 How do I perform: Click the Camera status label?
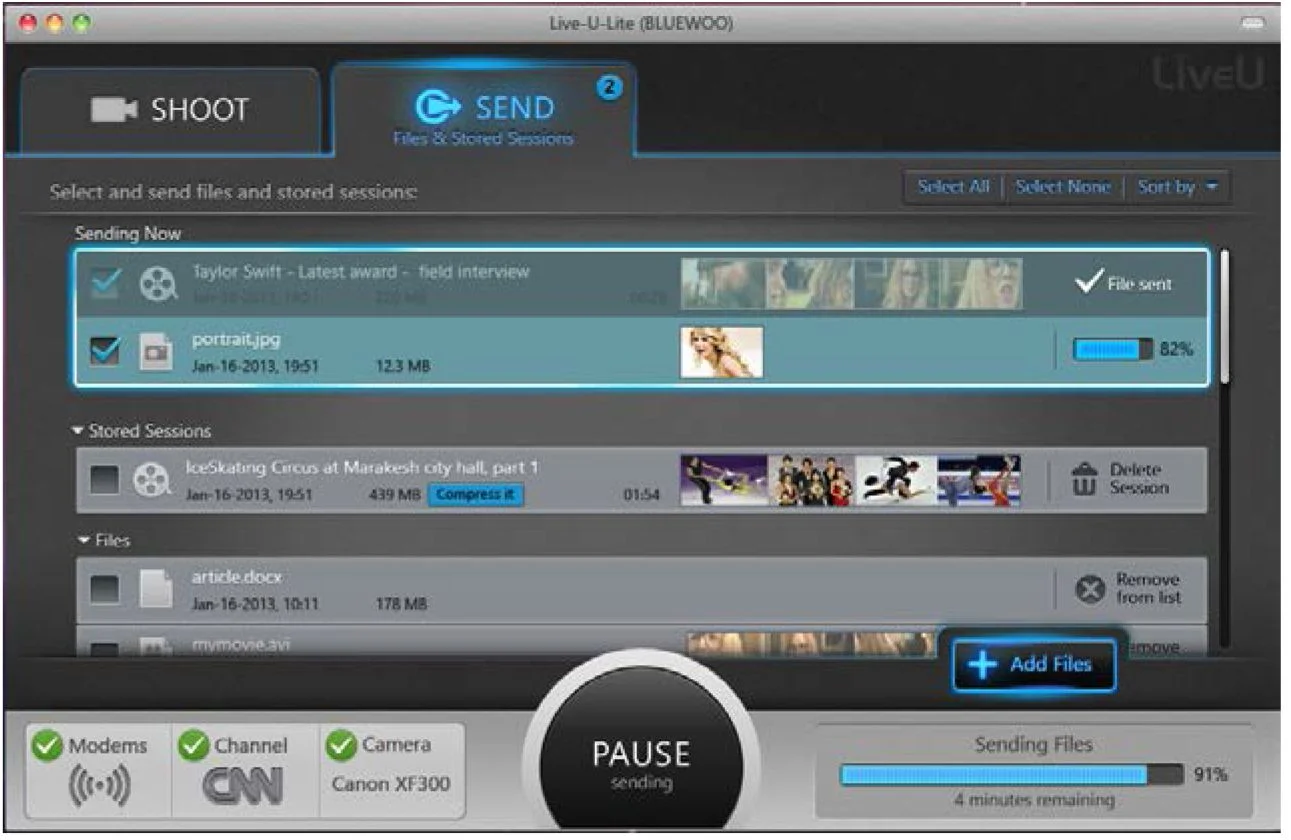(397, 745)
